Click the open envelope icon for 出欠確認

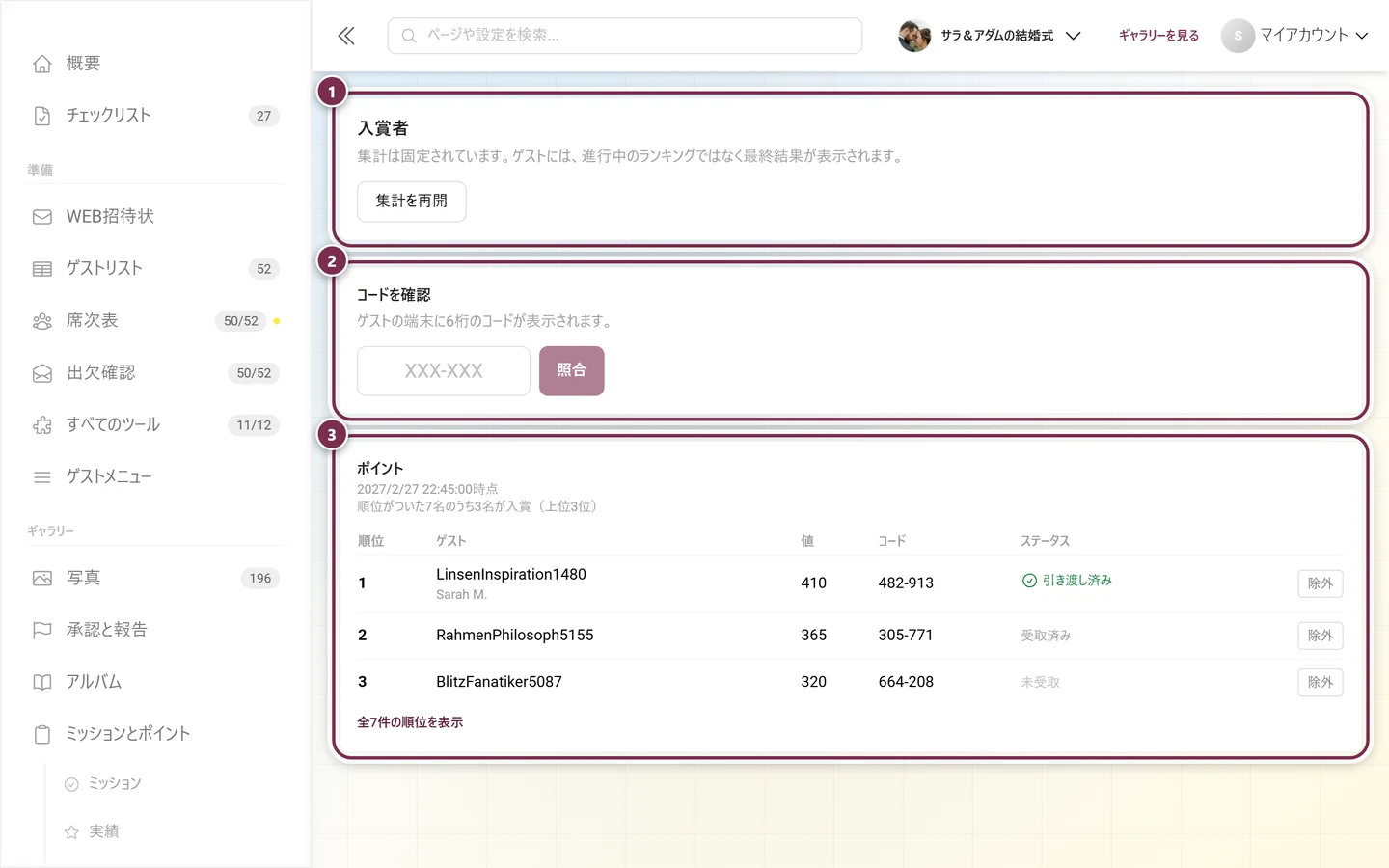click(x=42, y=373)
